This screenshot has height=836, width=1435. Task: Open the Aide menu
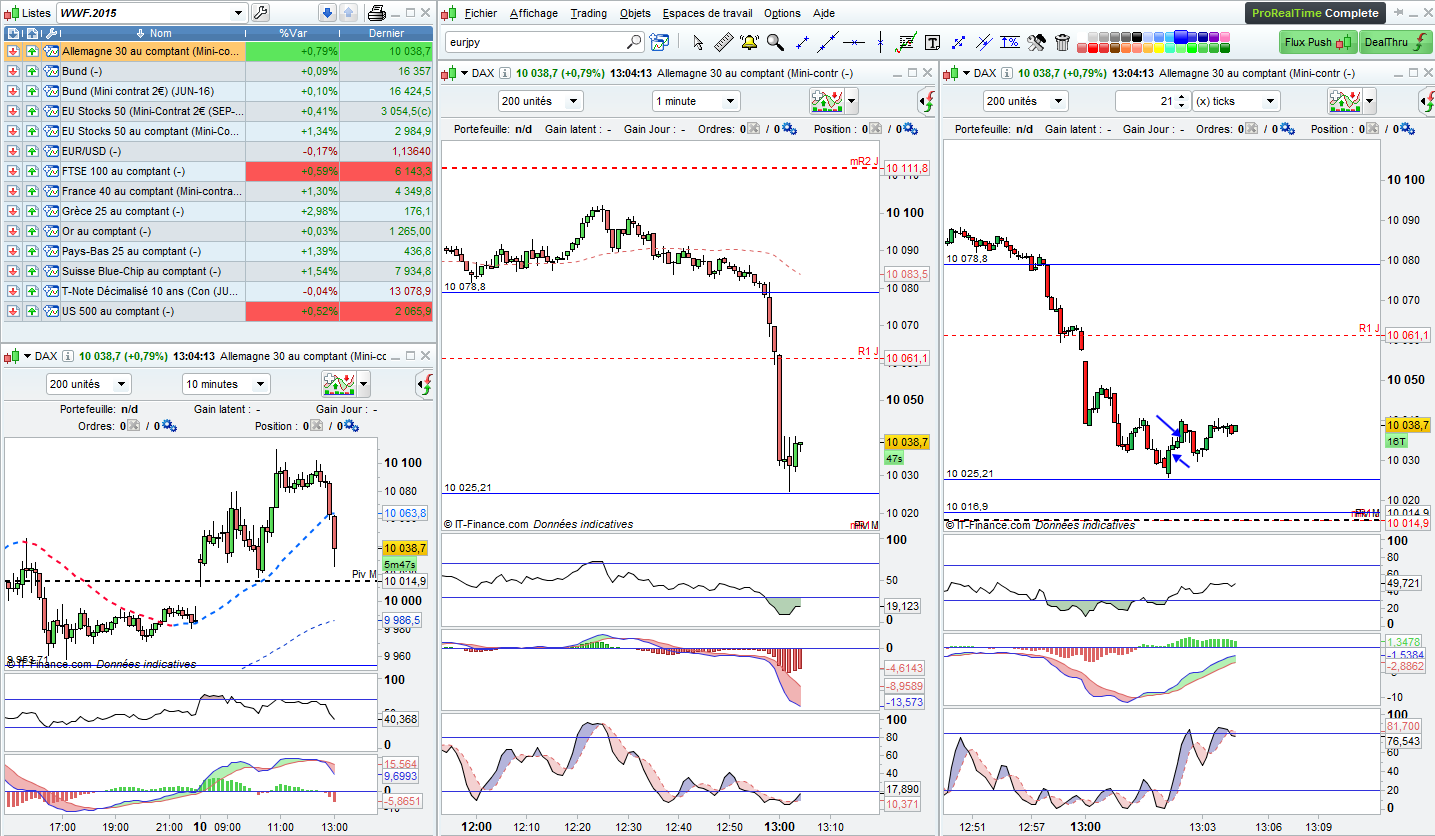click(824, 13)
